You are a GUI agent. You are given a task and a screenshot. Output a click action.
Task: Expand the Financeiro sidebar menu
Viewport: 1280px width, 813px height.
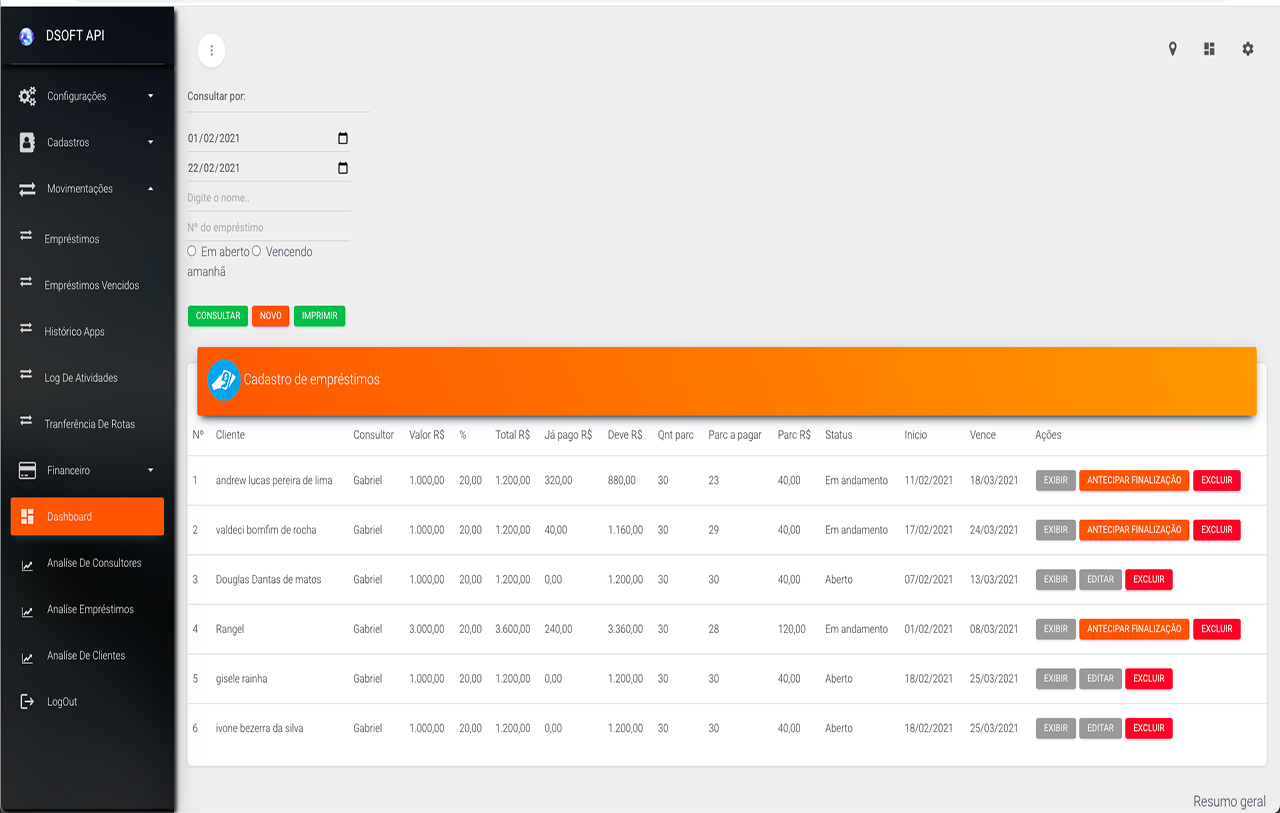tap(88, 470)
